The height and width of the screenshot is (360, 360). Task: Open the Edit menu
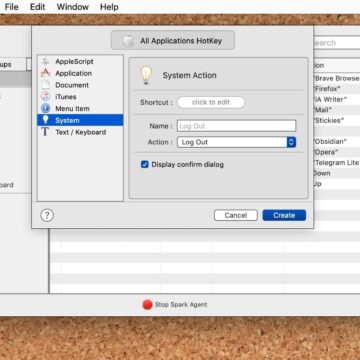[x=37, y=7]
